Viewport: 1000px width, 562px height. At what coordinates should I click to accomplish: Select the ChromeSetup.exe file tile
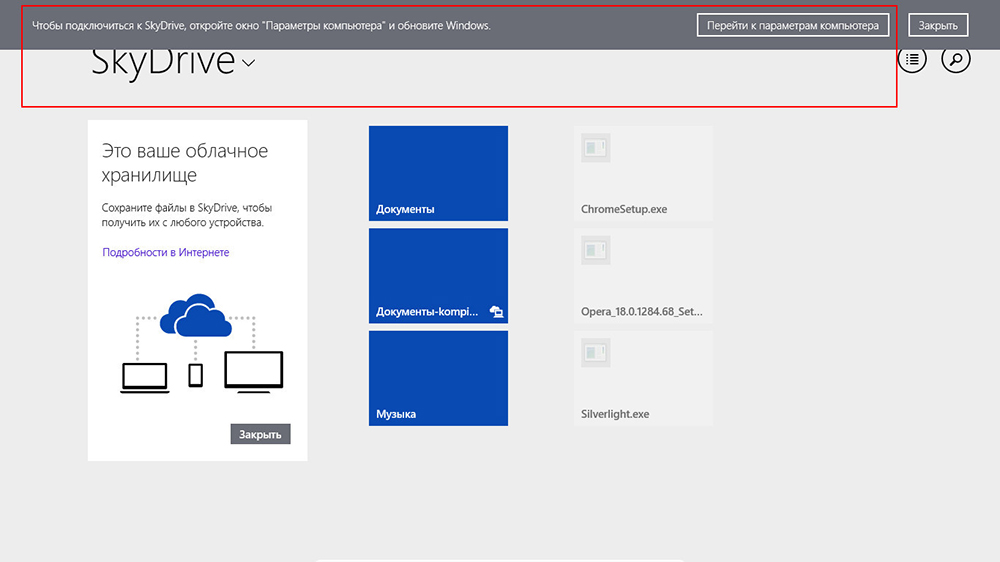(643, 173)
